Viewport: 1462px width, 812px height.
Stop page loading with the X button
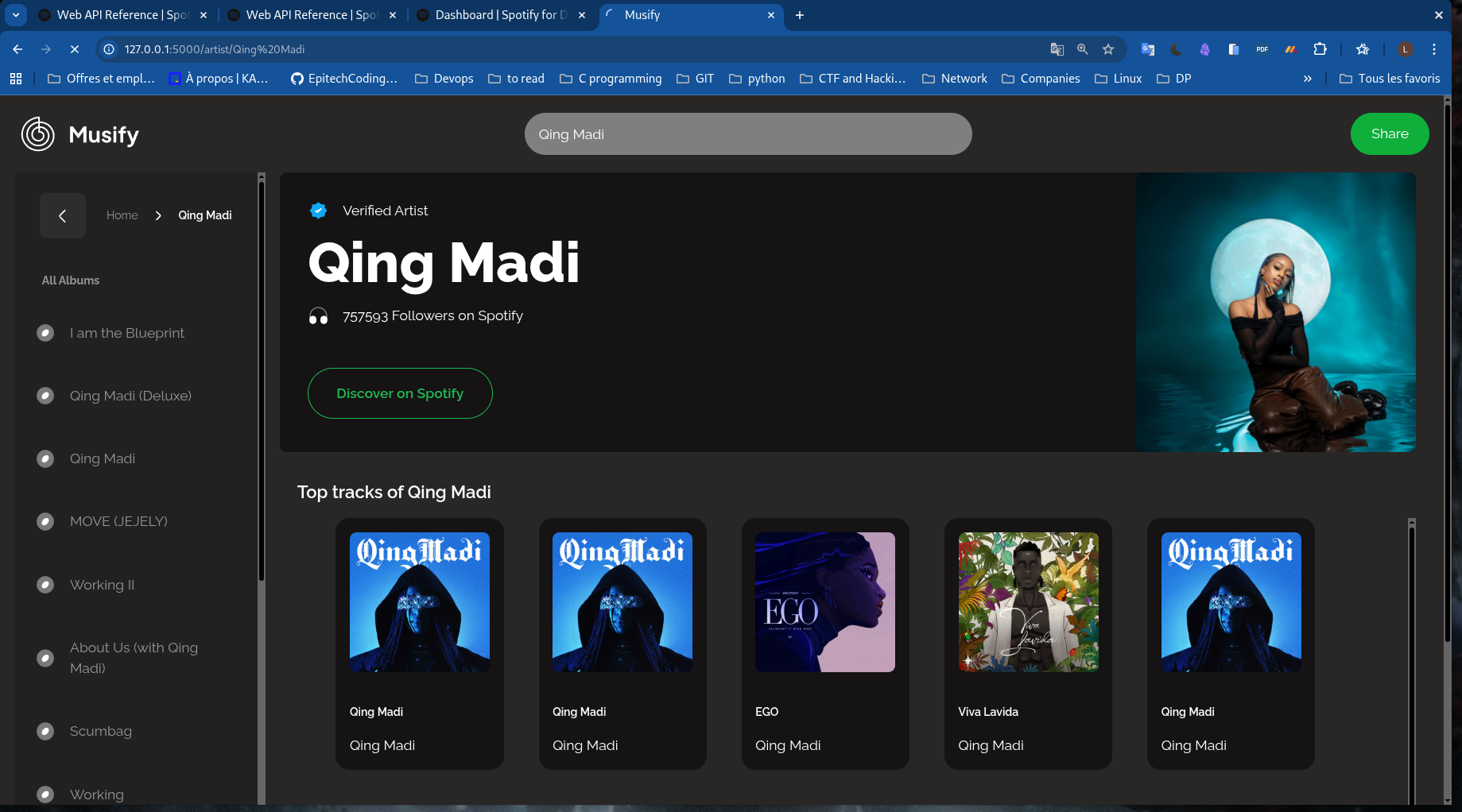coord(74,49)
